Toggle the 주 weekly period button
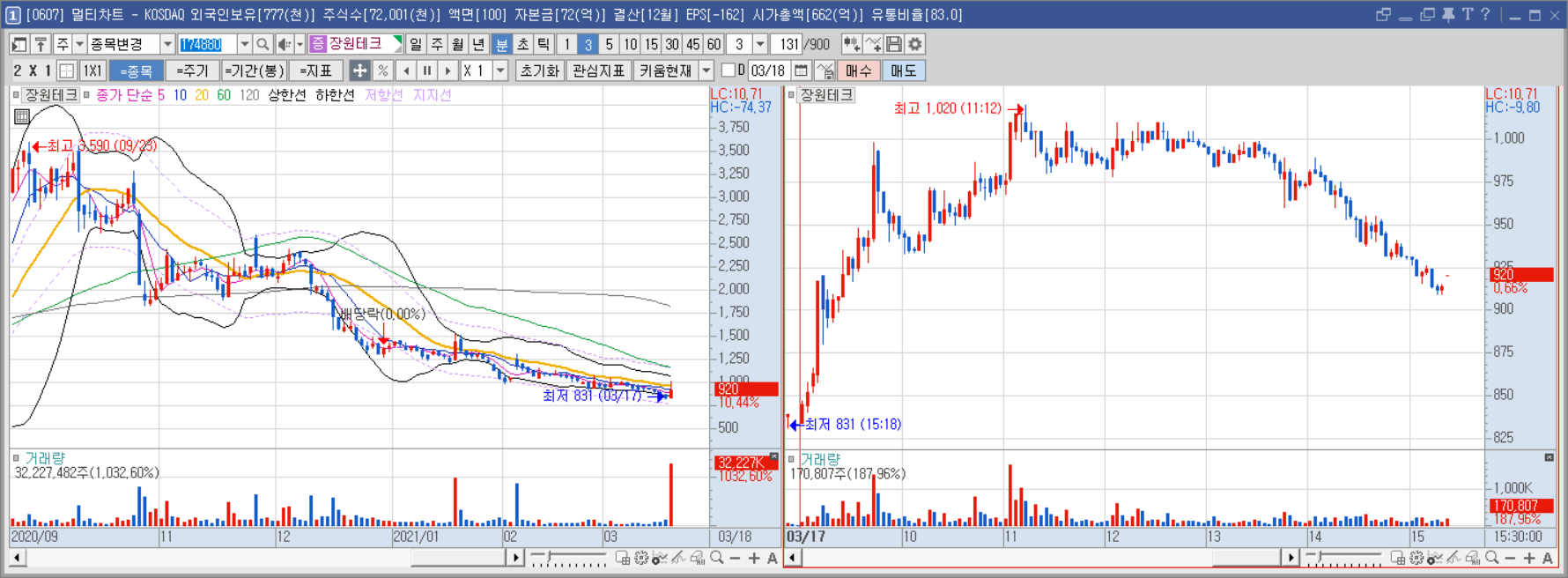The image size is (1568, 578). (x=437, y=44)
